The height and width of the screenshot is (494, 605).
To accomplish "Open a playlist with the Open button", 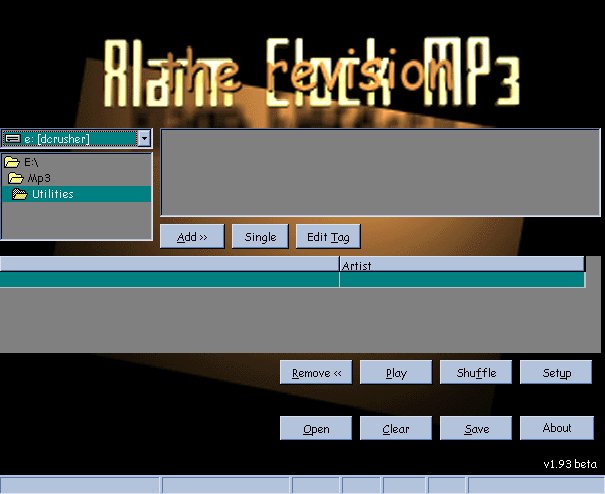I will (316, 428).
